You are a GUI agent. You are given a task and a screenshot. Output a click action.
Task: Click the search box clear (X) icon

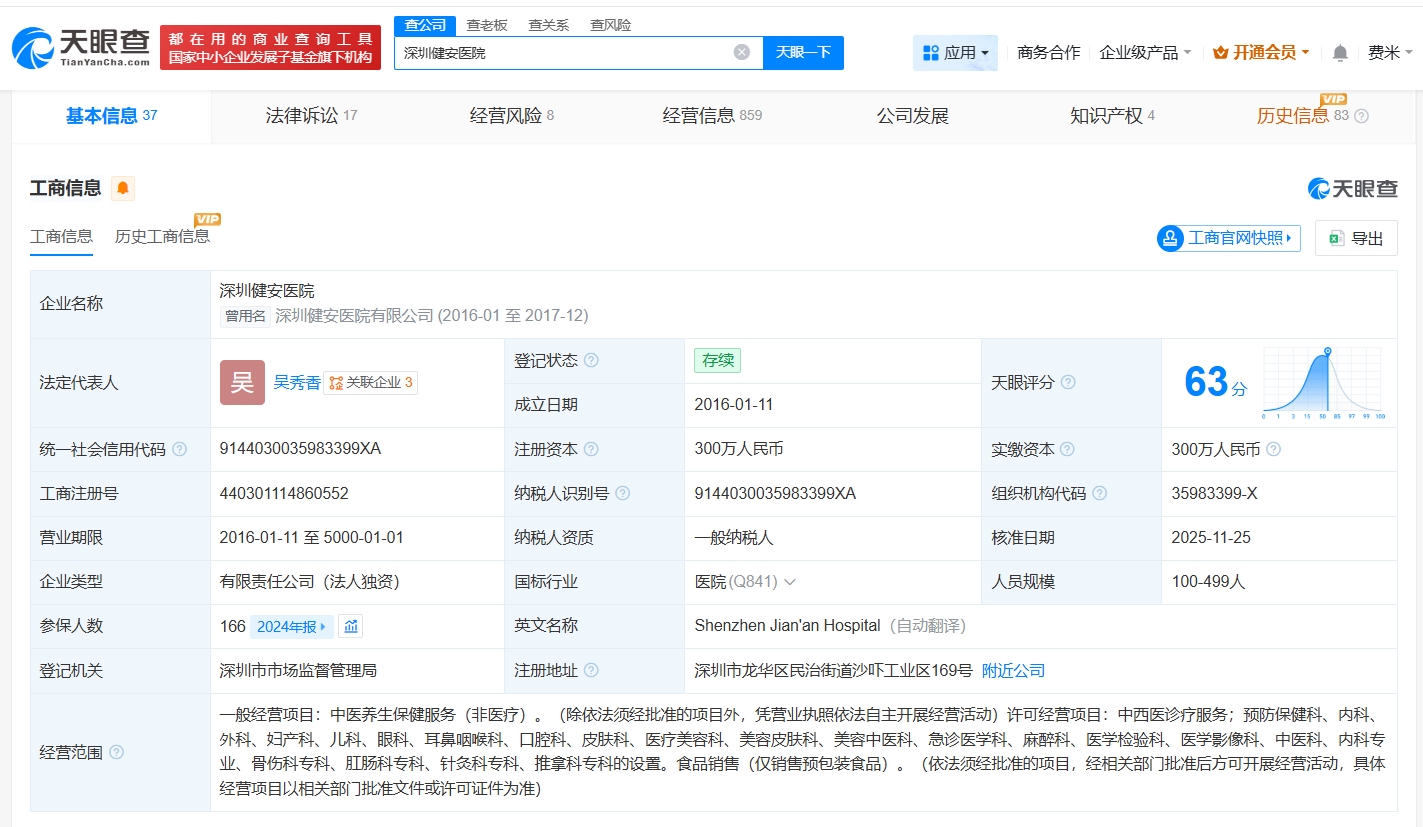click(741, 52)
